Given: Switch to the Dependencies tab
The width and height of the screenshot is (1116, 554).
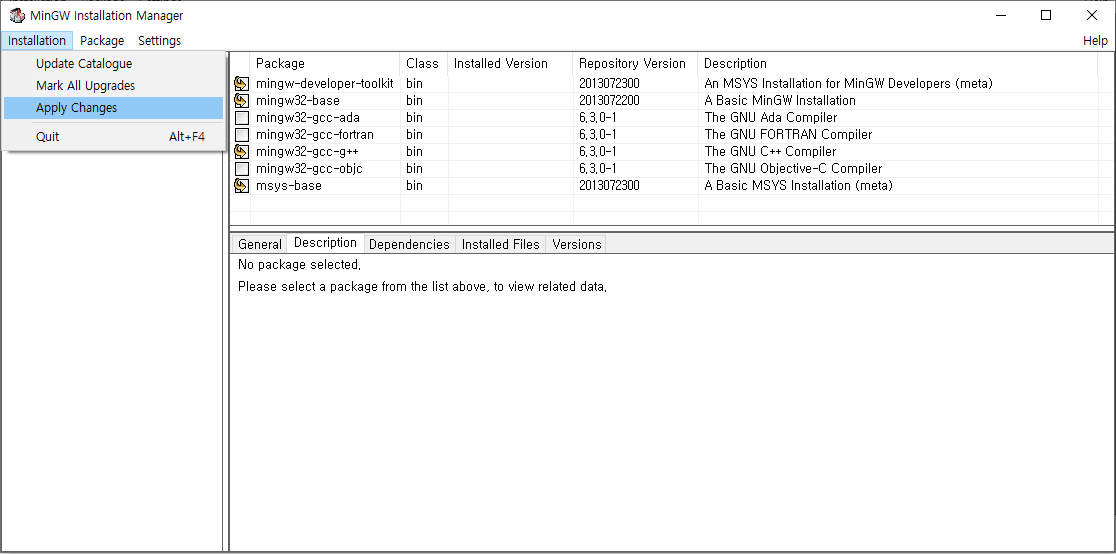Looking at the screenshot, I should tap(409, 244).
